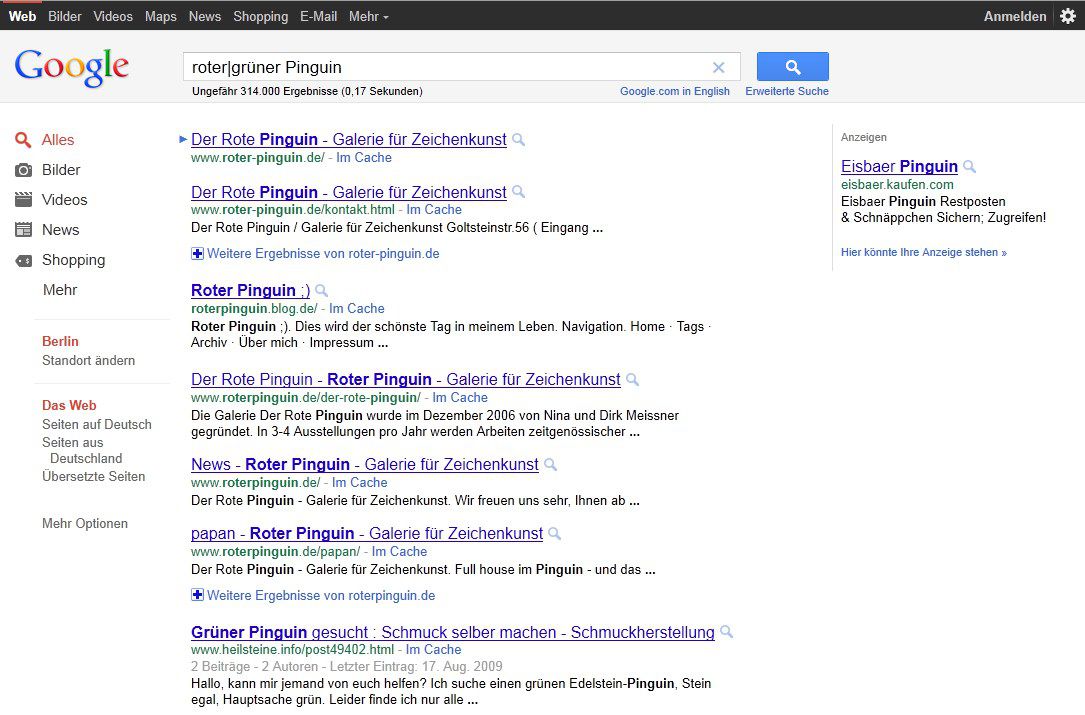Select the News icon in the sidebar

tap(25, 230)
